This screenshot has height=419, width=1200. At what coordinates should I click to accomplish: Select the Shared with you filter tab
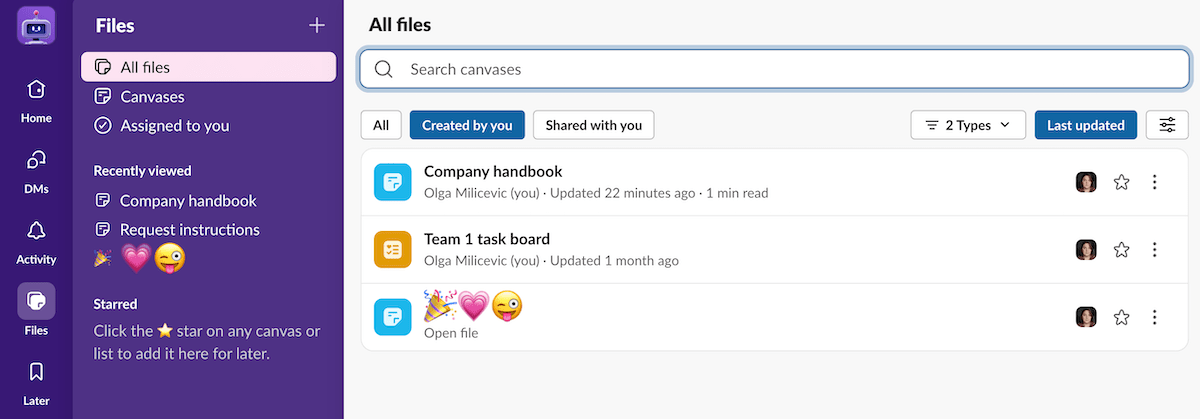point(593,125)
